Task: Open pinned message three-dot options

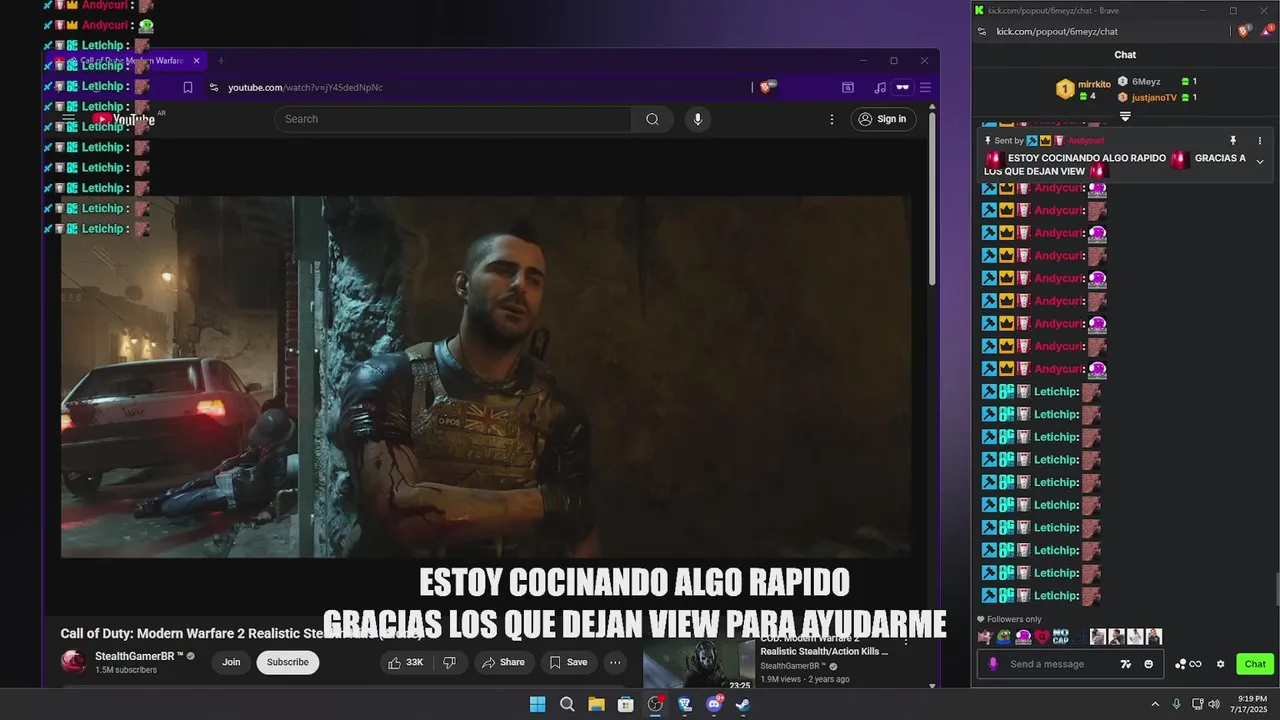Action: click(x=1260, y=141)
